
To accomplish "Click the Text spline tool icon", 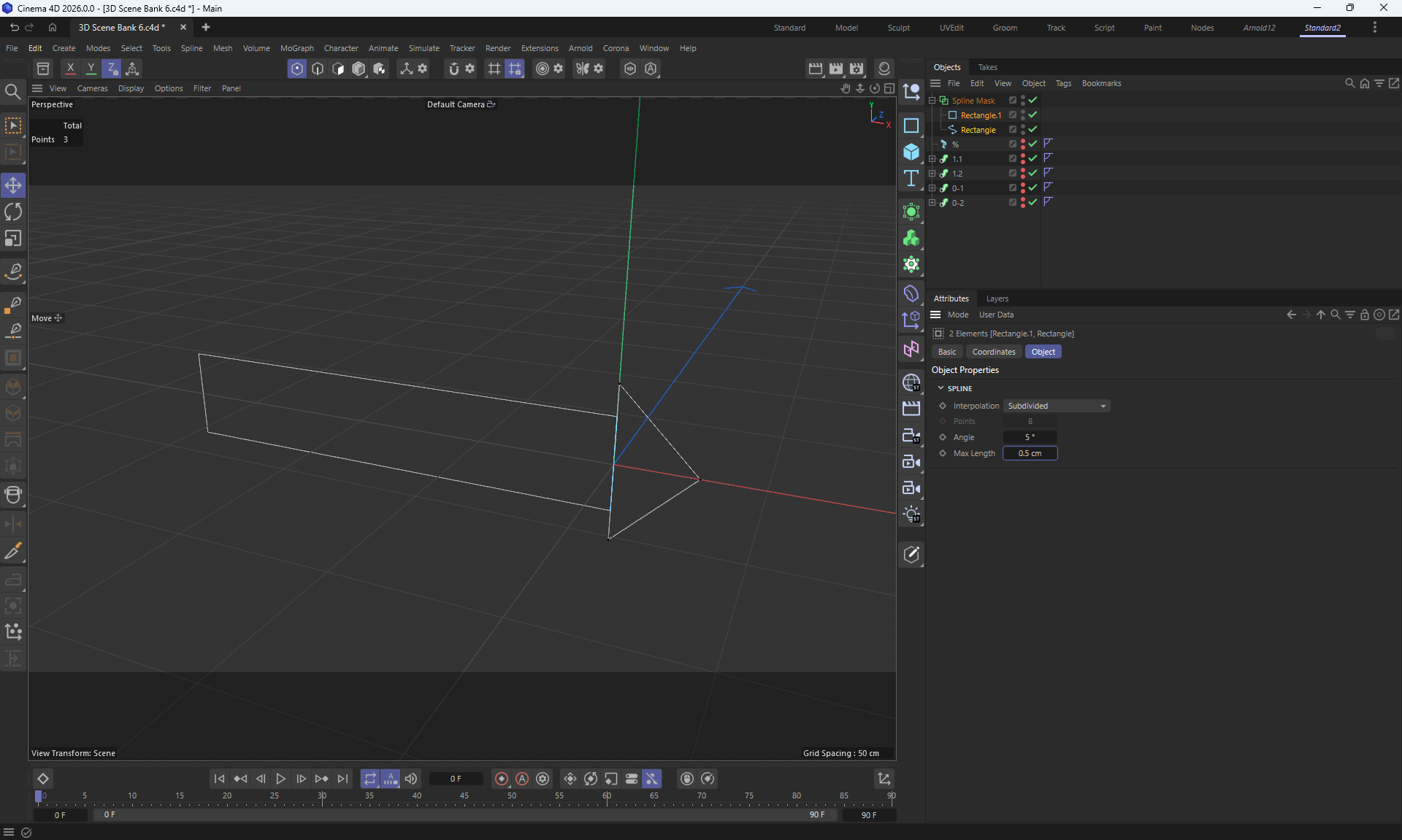I will point(911,179).
